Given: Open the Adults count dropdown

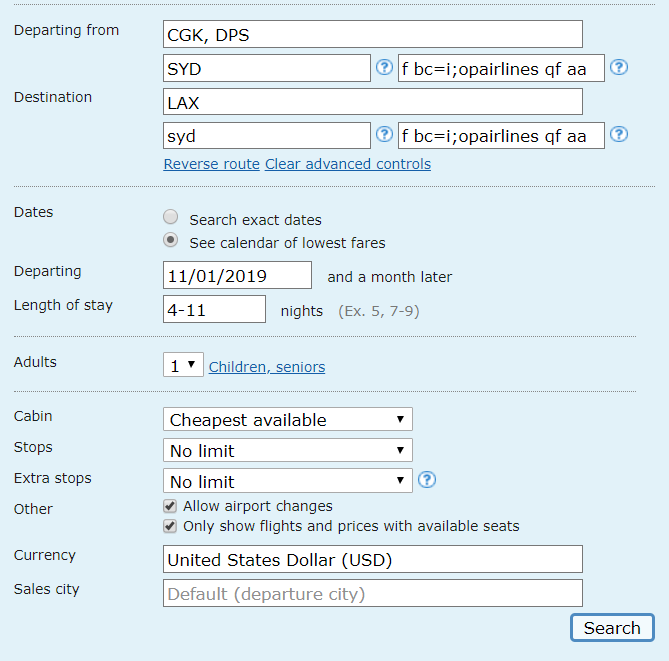Looking at the screenshot, I should coord(183,366).
